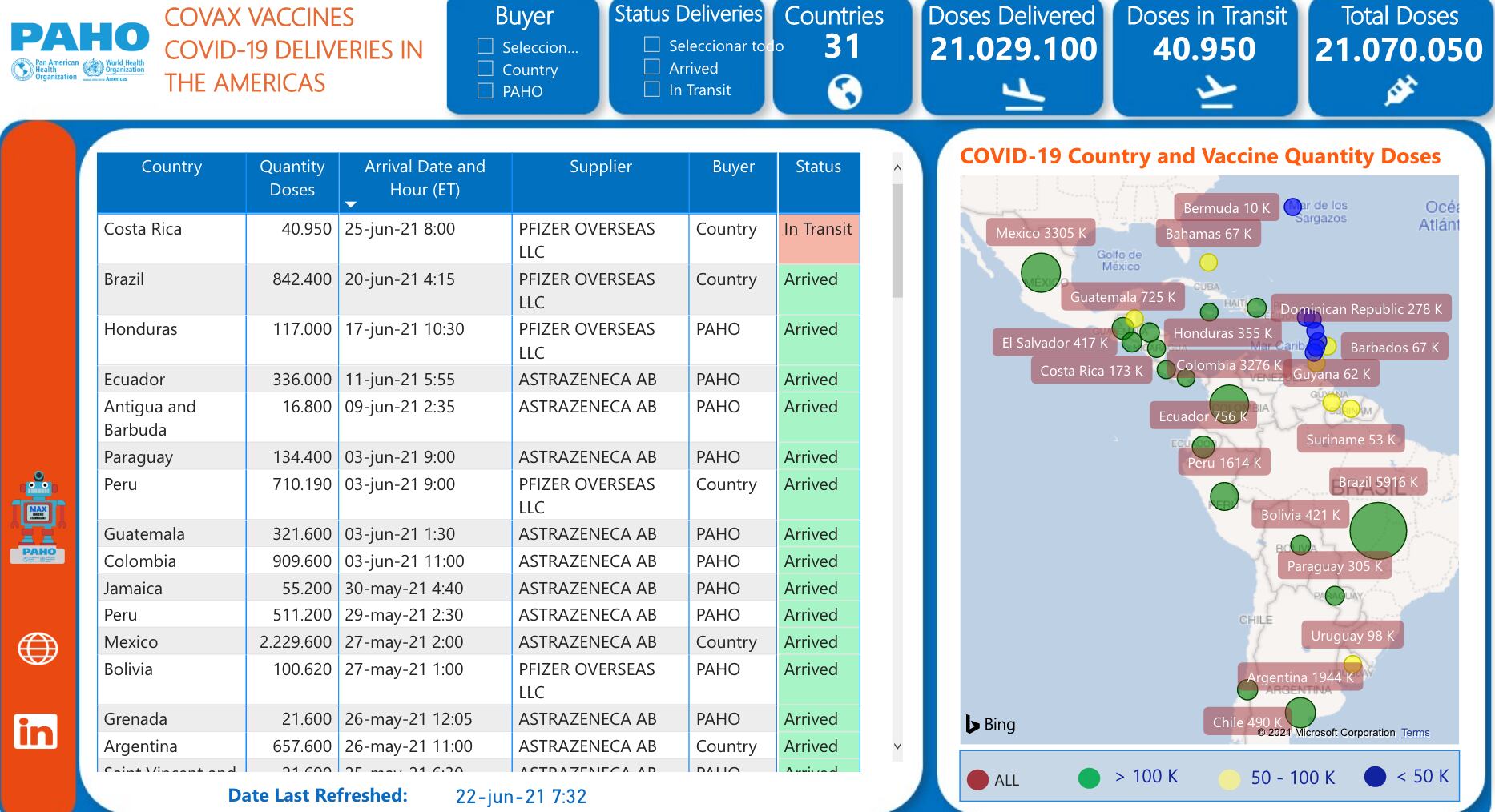Tick the Arrived status checkbox
Screen dimensions: 1495x812
(x=652, y=67)
